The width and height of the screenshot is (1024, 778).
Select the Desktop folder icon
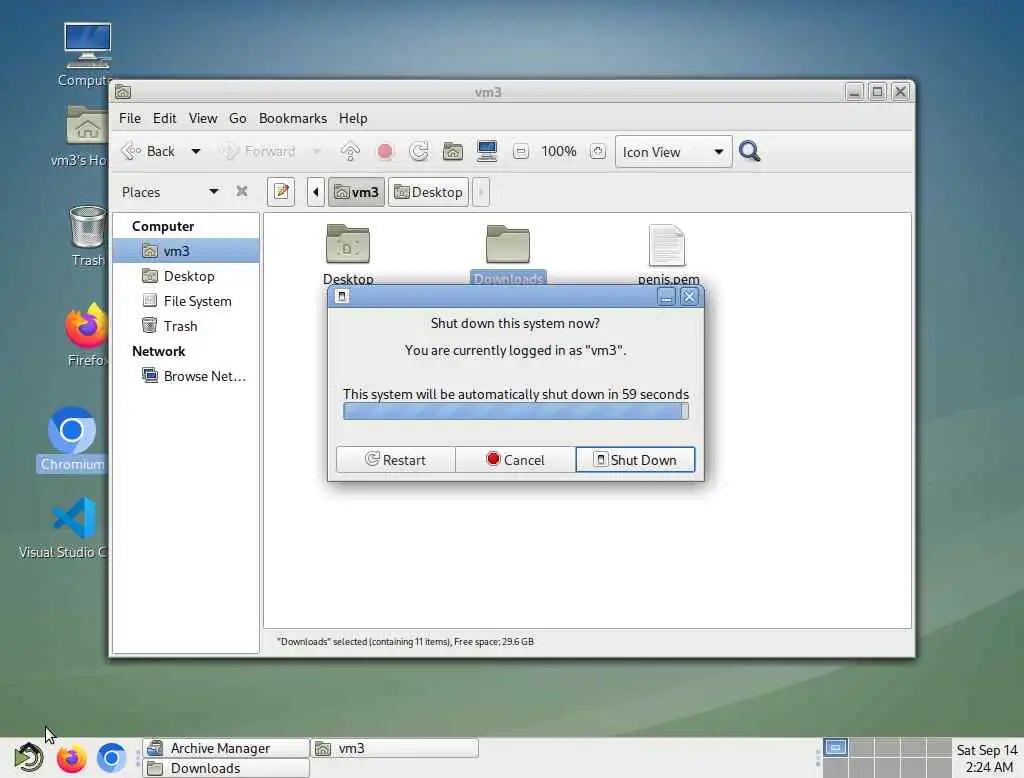coord(348,244)
